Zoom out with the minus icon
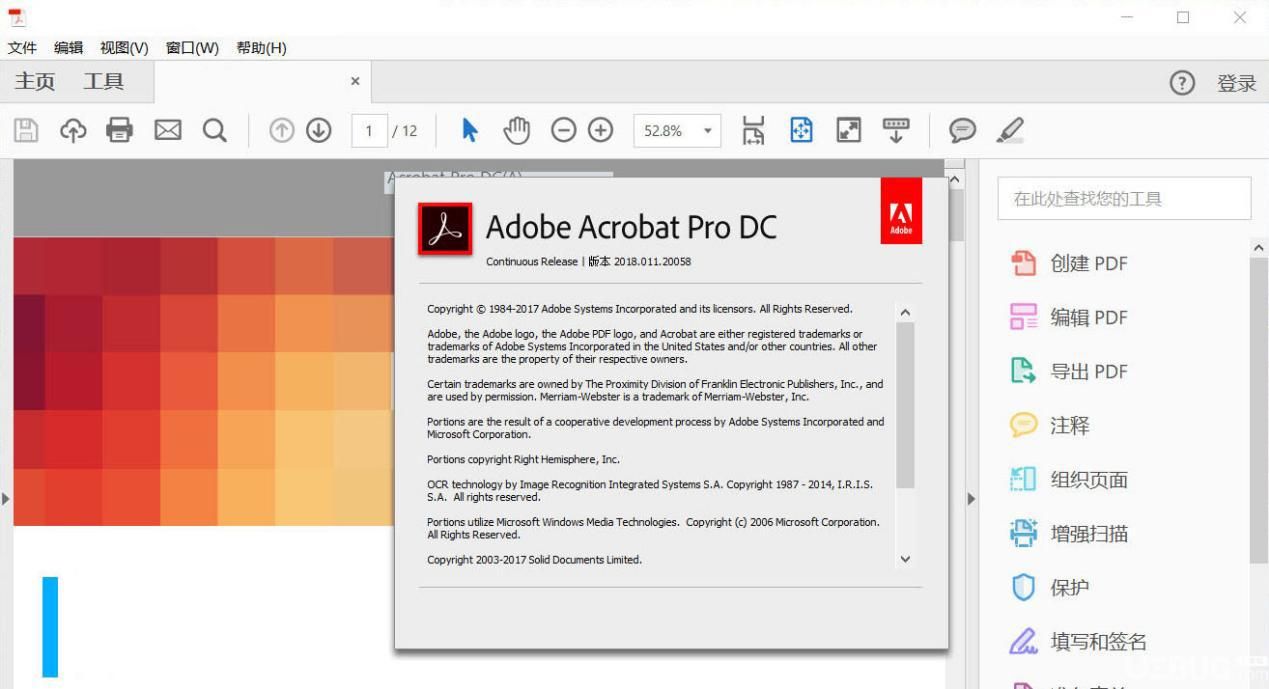Image resolution: width=1269 pixels, height=689 pixels. 564,130
